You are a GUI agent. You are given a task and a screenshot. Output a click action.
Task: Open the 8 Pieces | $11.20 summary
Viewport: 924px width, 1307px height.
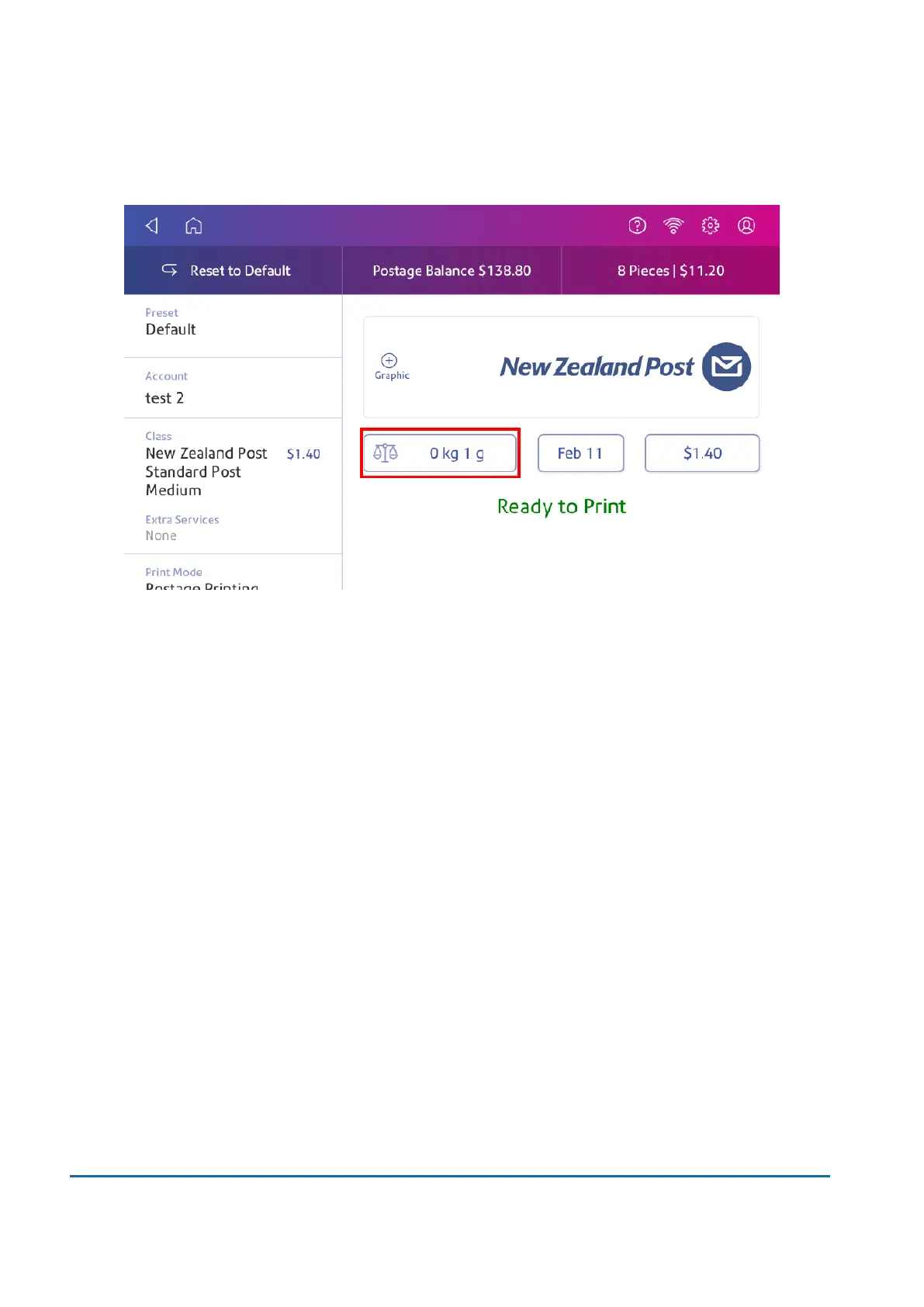pos(670,271)
